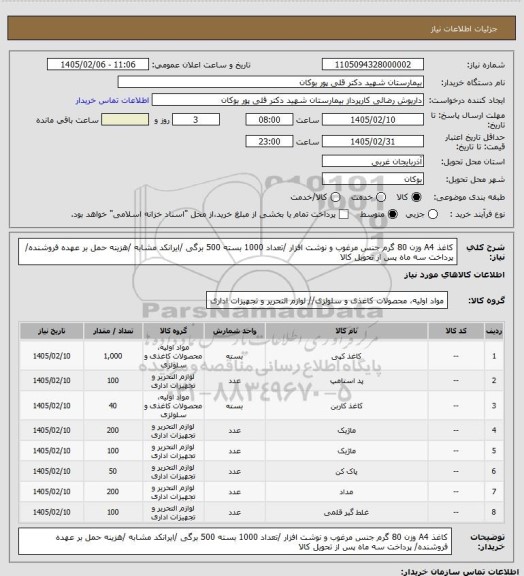The image size is (524, 576).
Task: Click the empty remaining hours field
Action: tap(125, 120)
